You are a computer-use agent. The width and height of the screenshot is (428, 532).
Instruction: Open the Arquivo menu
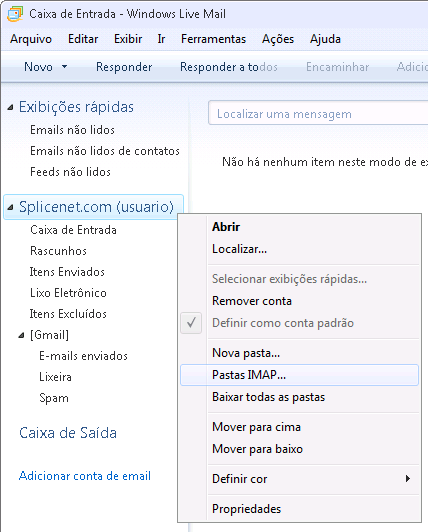click(31, 39)
